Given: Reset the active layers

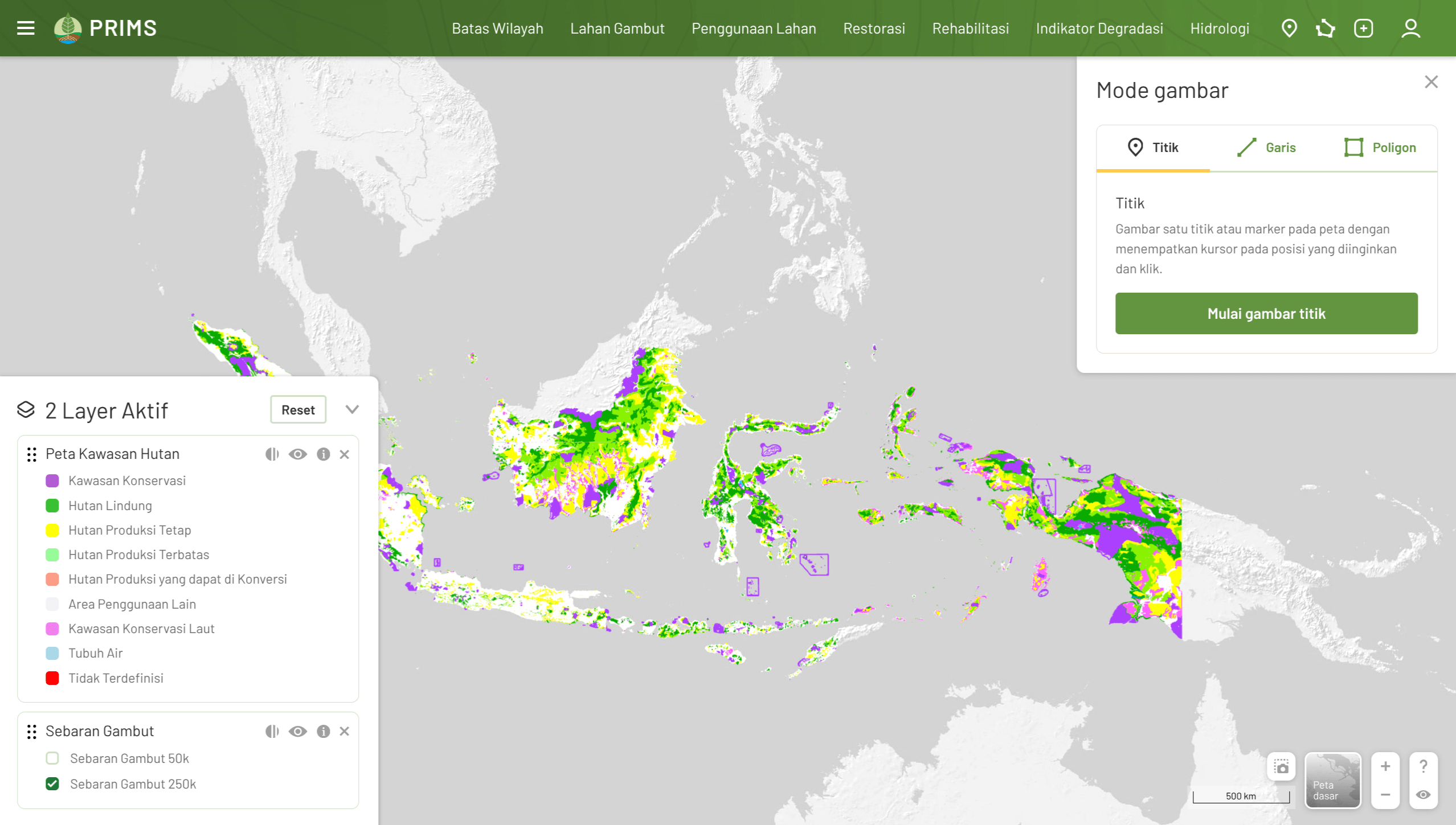Looking at the screenshot, I should [298, 409].
